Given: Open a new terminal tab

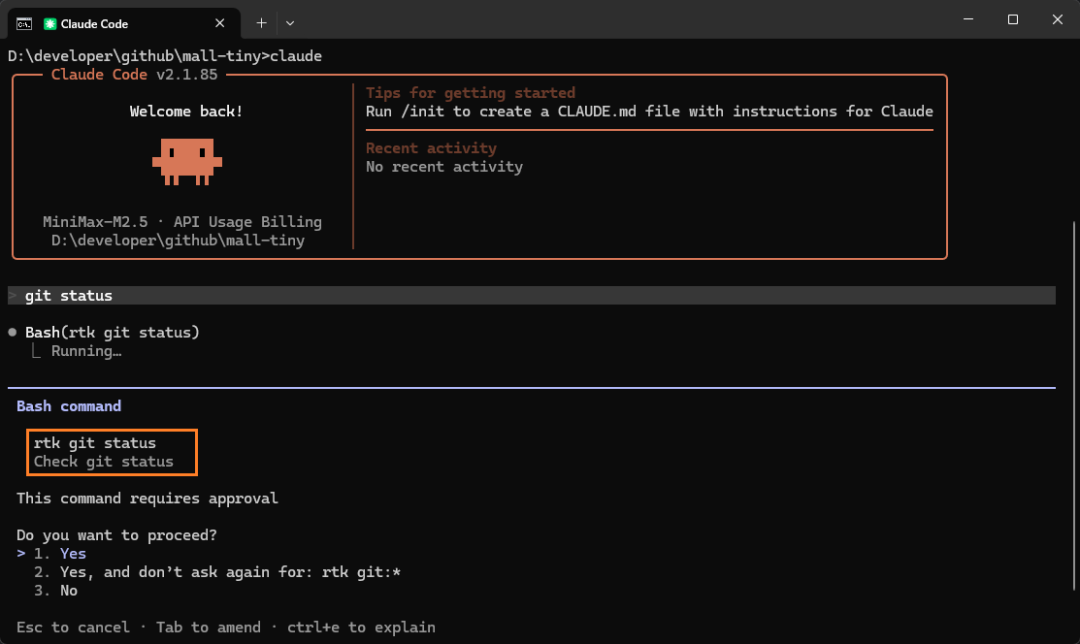Looking at the screenshot, I should [262, 23].
